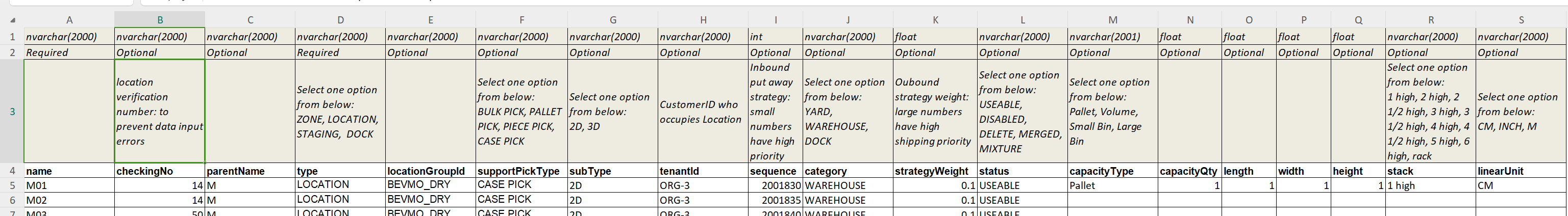This screenshot has width=1568, height=216.
Task: Select row 3 header
Action: pos(12,112)
